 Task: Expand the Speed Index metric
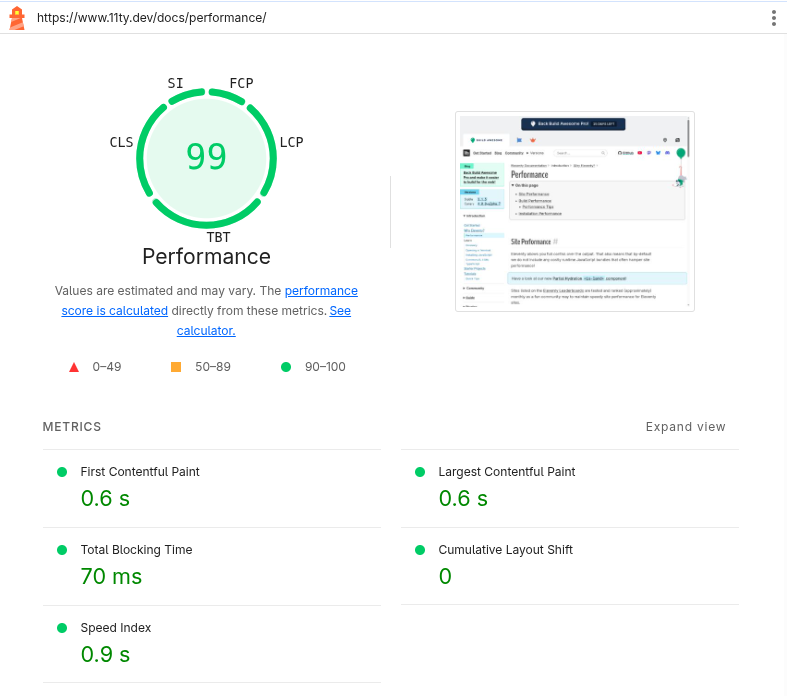click(x=212, y=644)
